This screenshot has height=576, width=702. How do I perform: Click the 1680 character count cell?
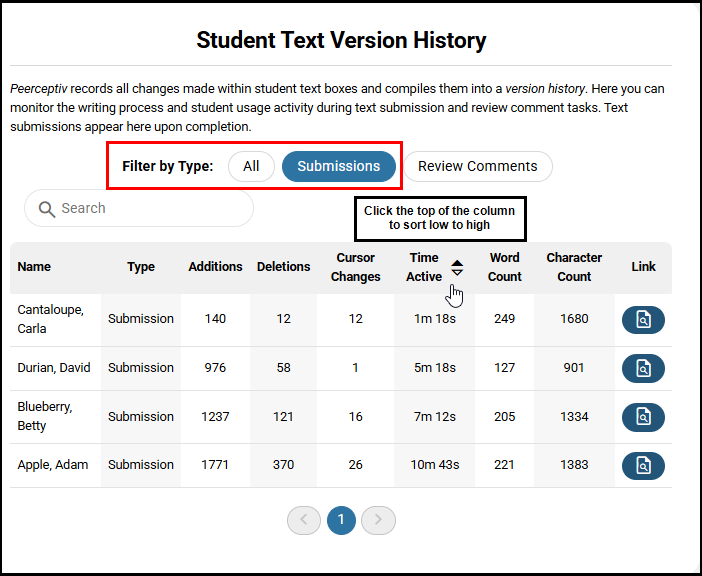574,319
